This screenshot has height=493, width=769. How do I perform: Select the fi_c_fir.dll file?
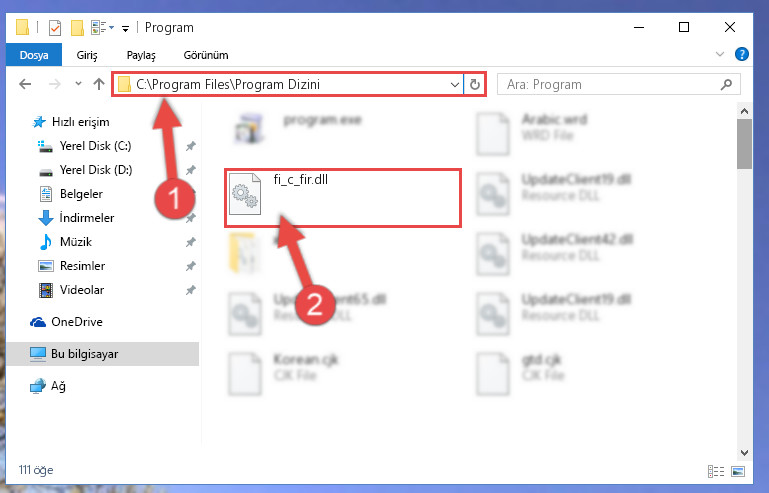(x=343, y=198)
